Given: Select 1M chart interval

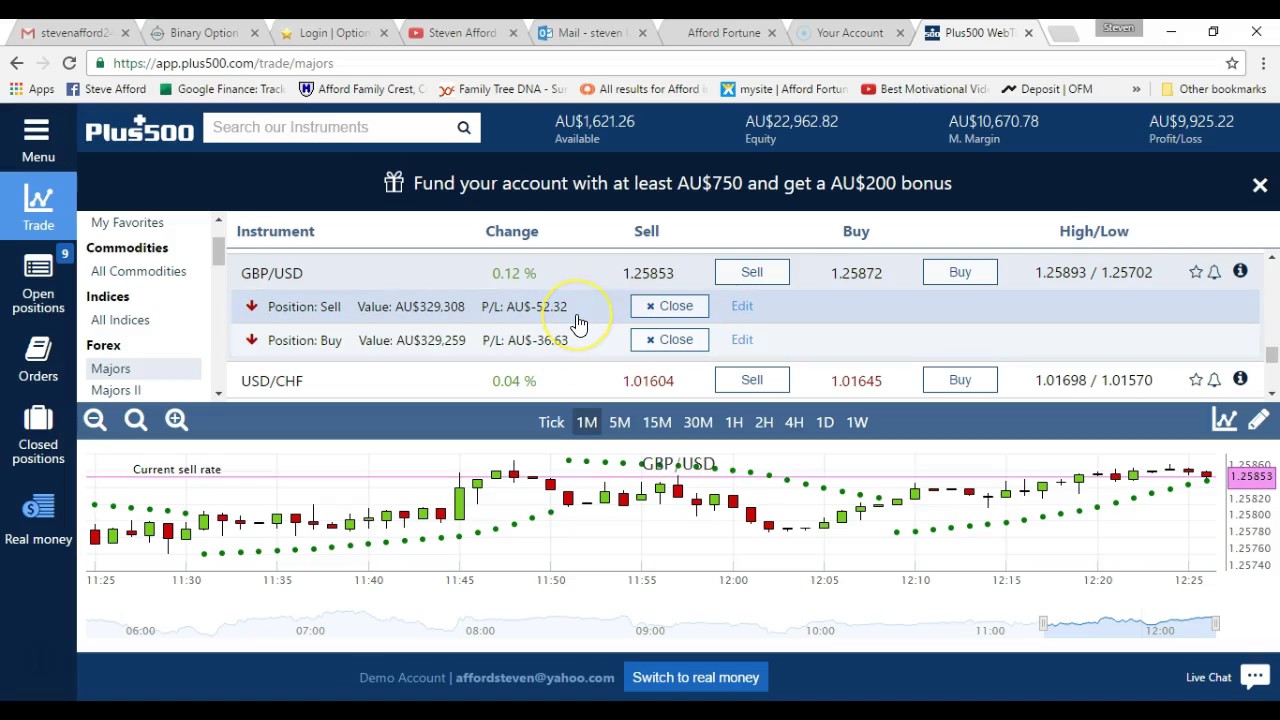Looking at the screenshot, I should click(x=587, y=422).
